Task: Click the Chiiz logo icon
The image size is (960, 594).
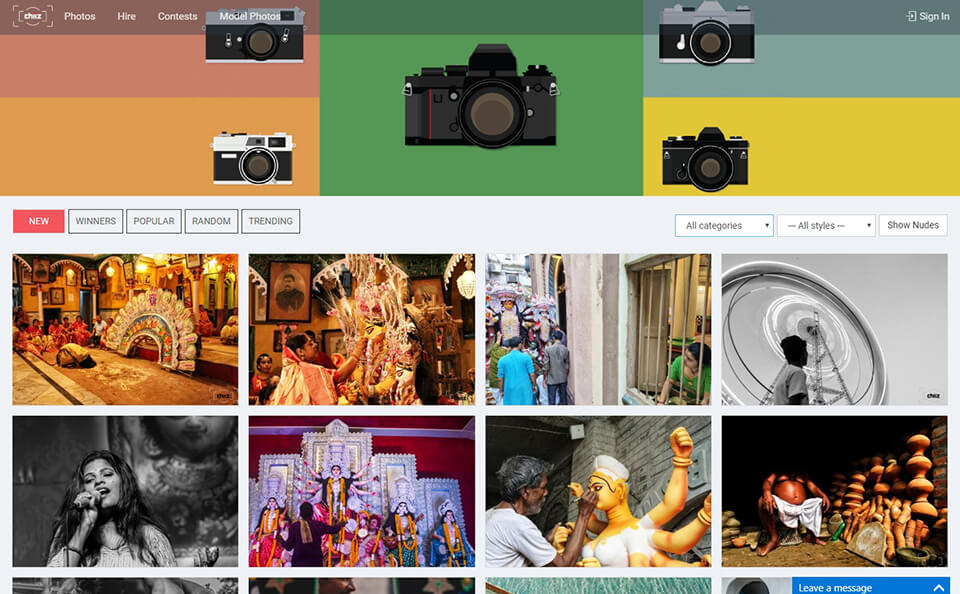Action: 32,16
